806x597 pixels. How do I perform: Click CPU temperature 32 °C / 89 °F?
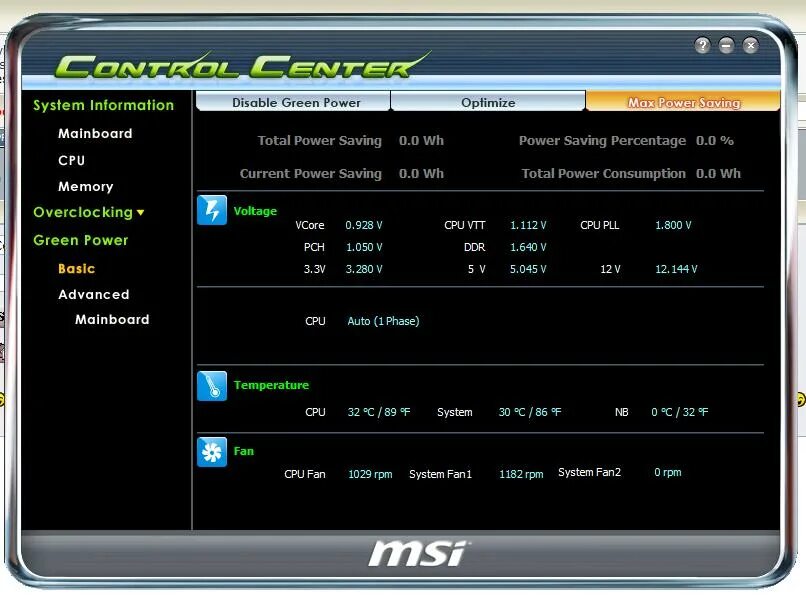point(379,412)
